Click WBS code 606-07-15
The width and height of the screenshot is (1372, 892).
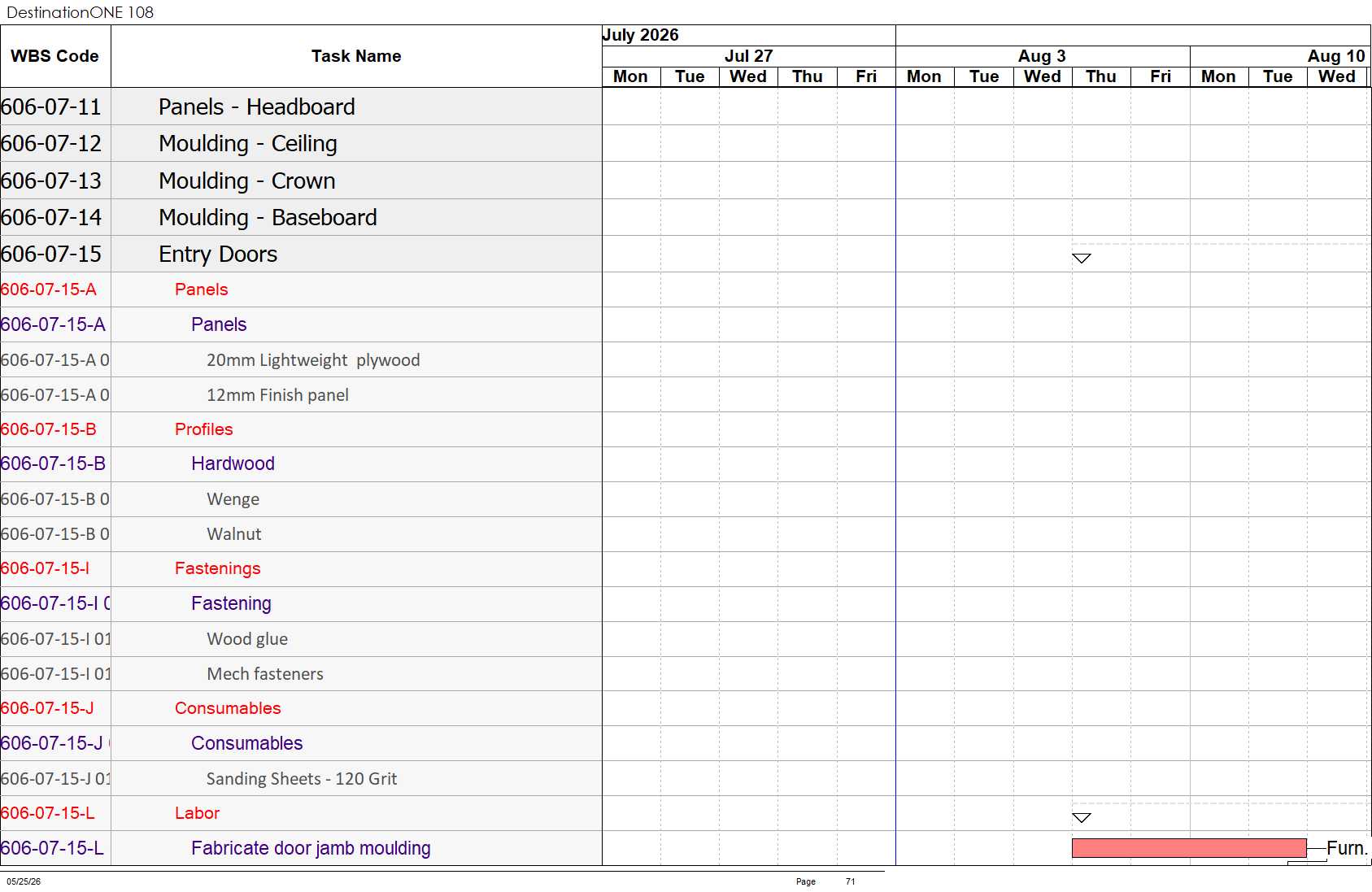51,255
